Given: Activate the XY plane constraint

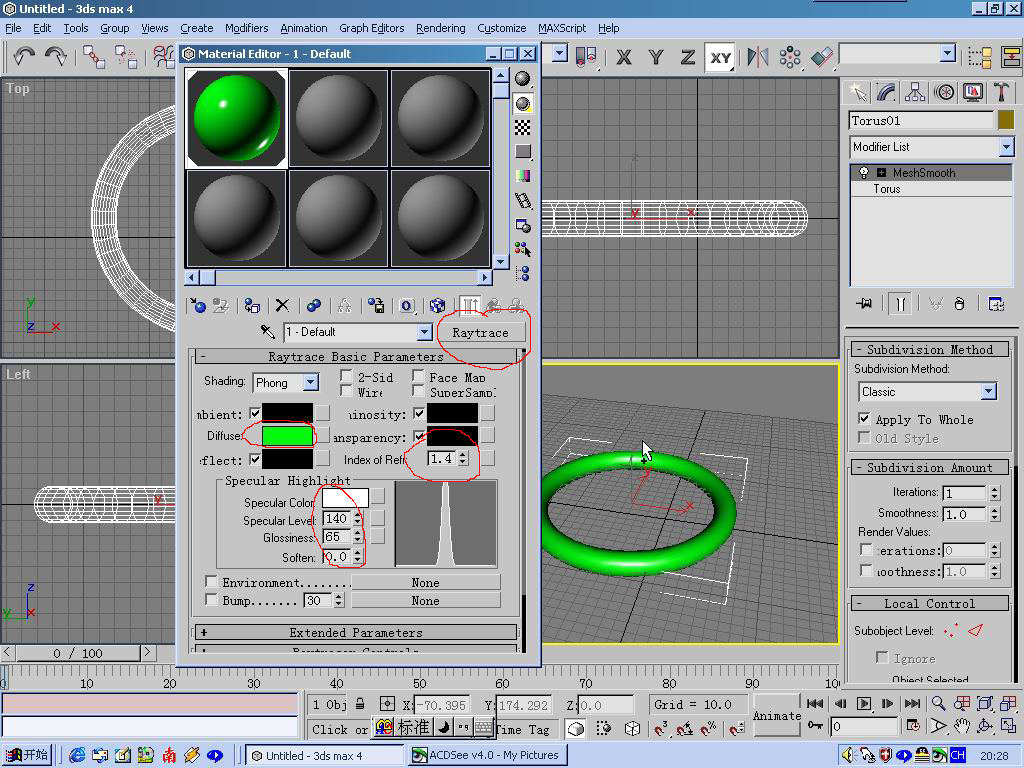Looking at the screenshot, I should (720, 57).
